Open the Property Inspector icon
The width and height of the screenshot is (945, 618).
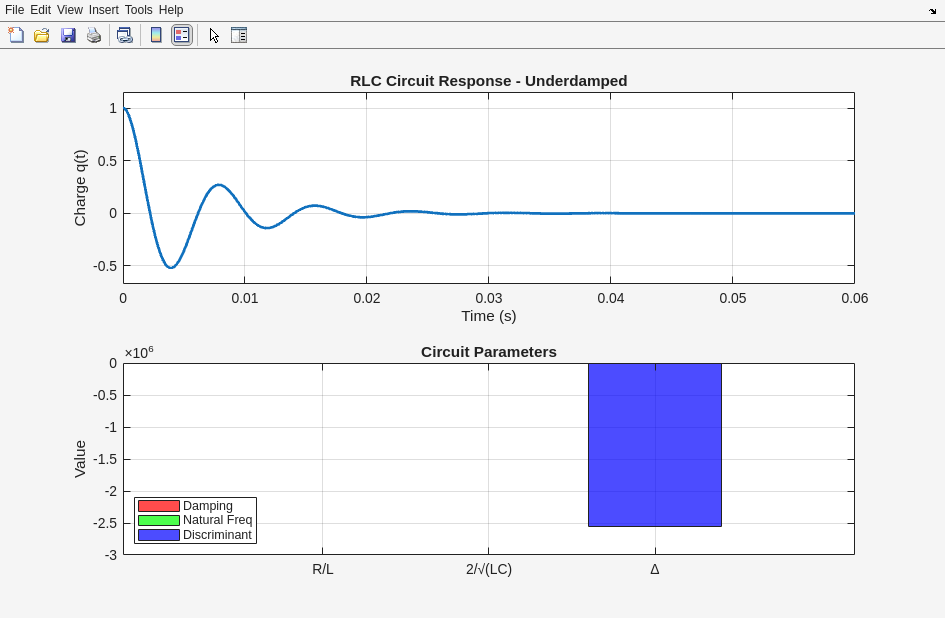(239, 35)
